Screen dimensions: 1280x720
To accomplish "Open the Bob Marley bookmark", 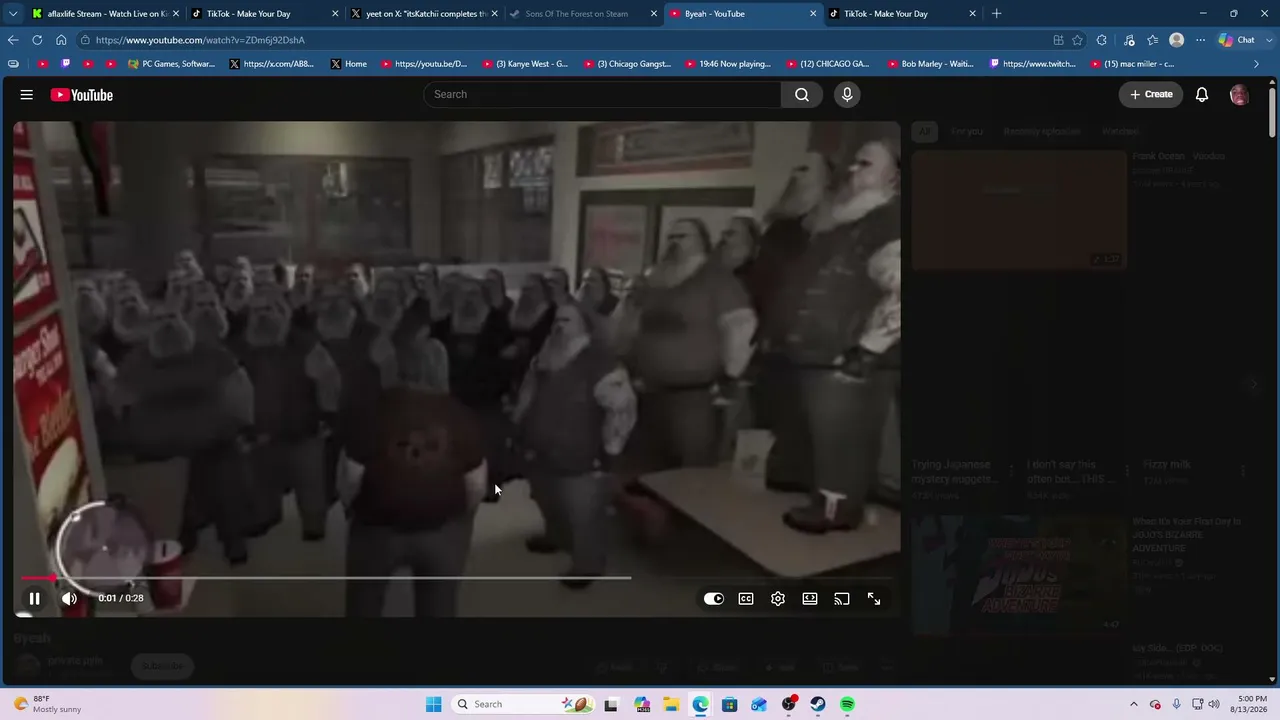I will (x=930, y=64).
